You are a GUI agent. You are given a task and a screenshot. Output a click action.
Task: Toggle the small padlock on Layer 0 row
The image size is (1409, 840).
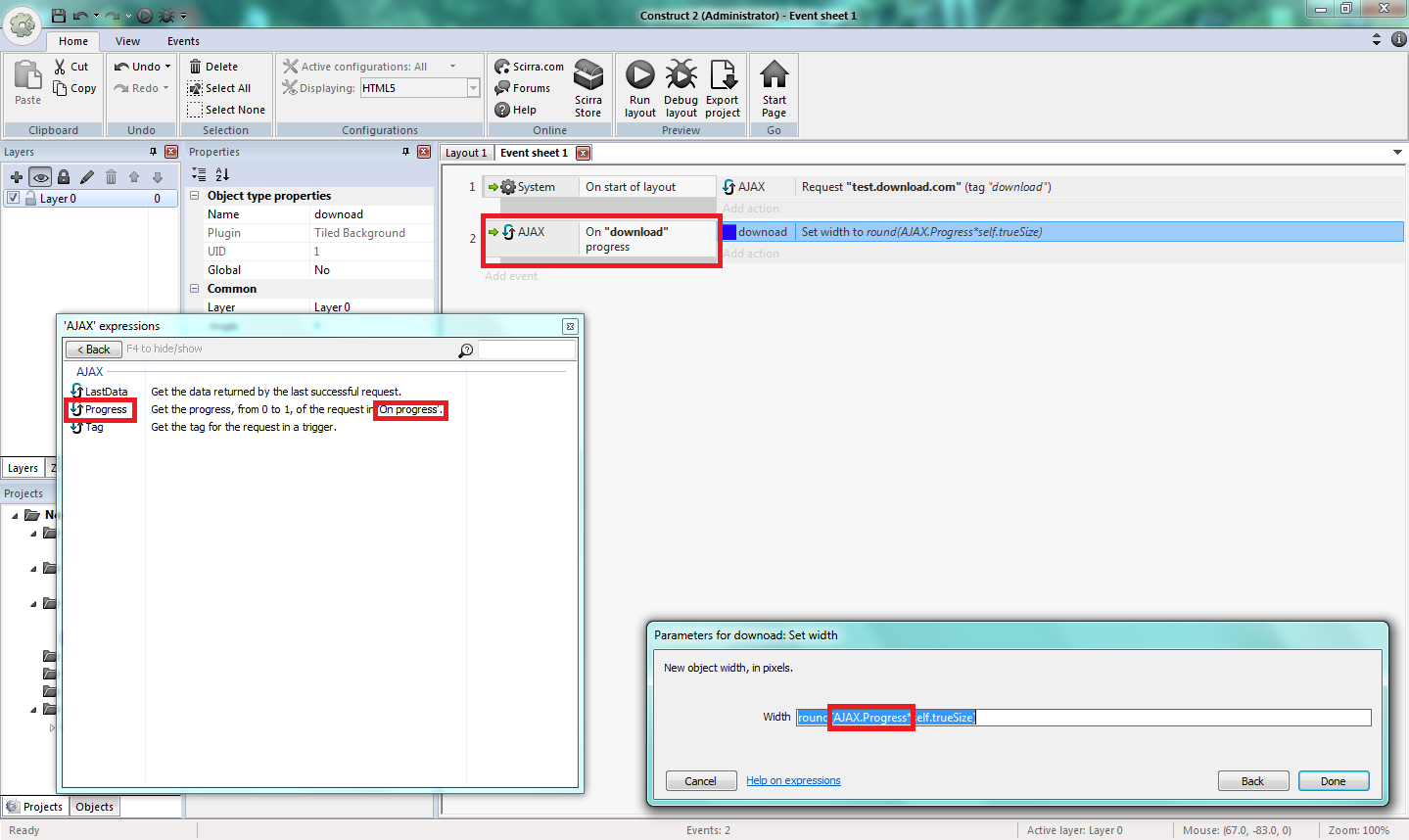point(32,198)
